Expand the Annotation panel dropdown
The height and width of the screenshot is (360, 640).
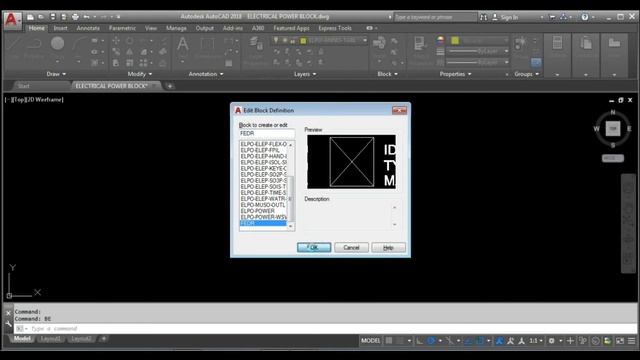tap(206, 74)
